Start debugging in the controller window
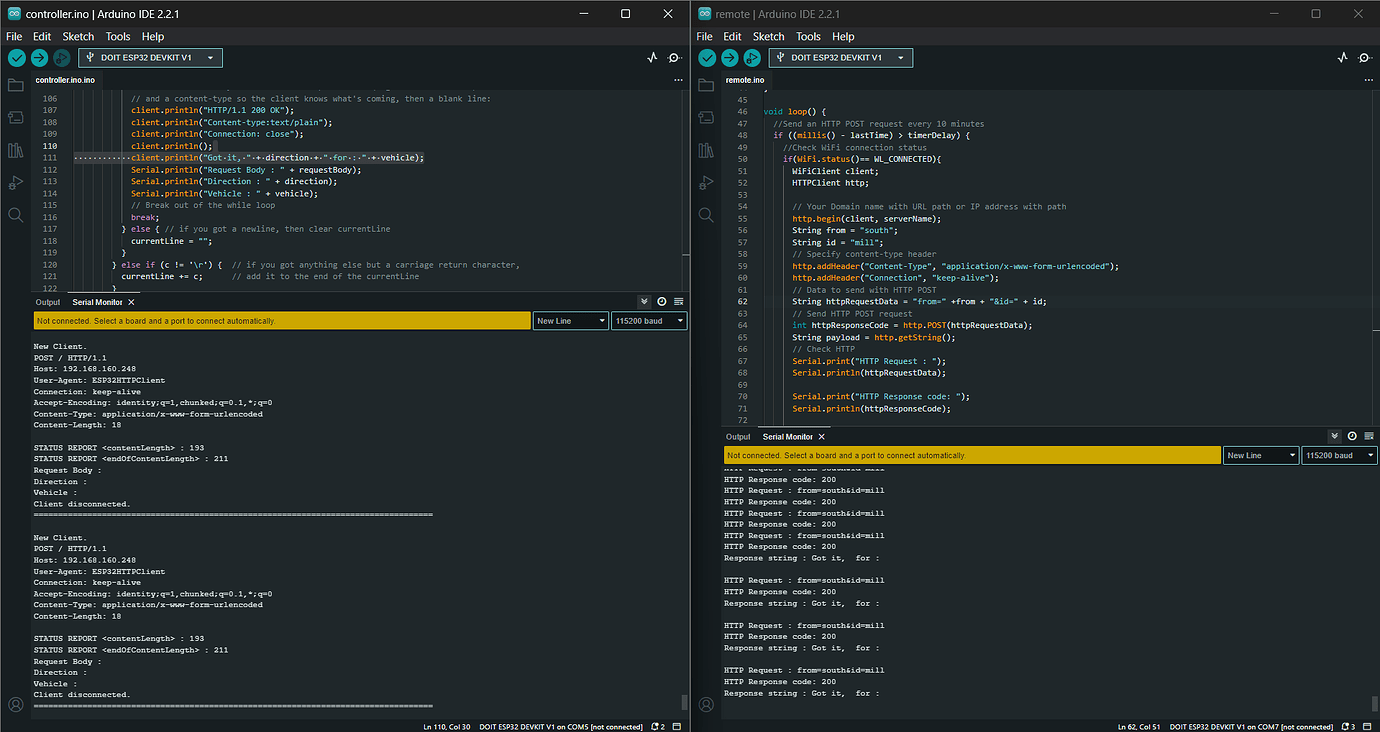Screen dimensions: 1380x732 (x=61, y=58)
